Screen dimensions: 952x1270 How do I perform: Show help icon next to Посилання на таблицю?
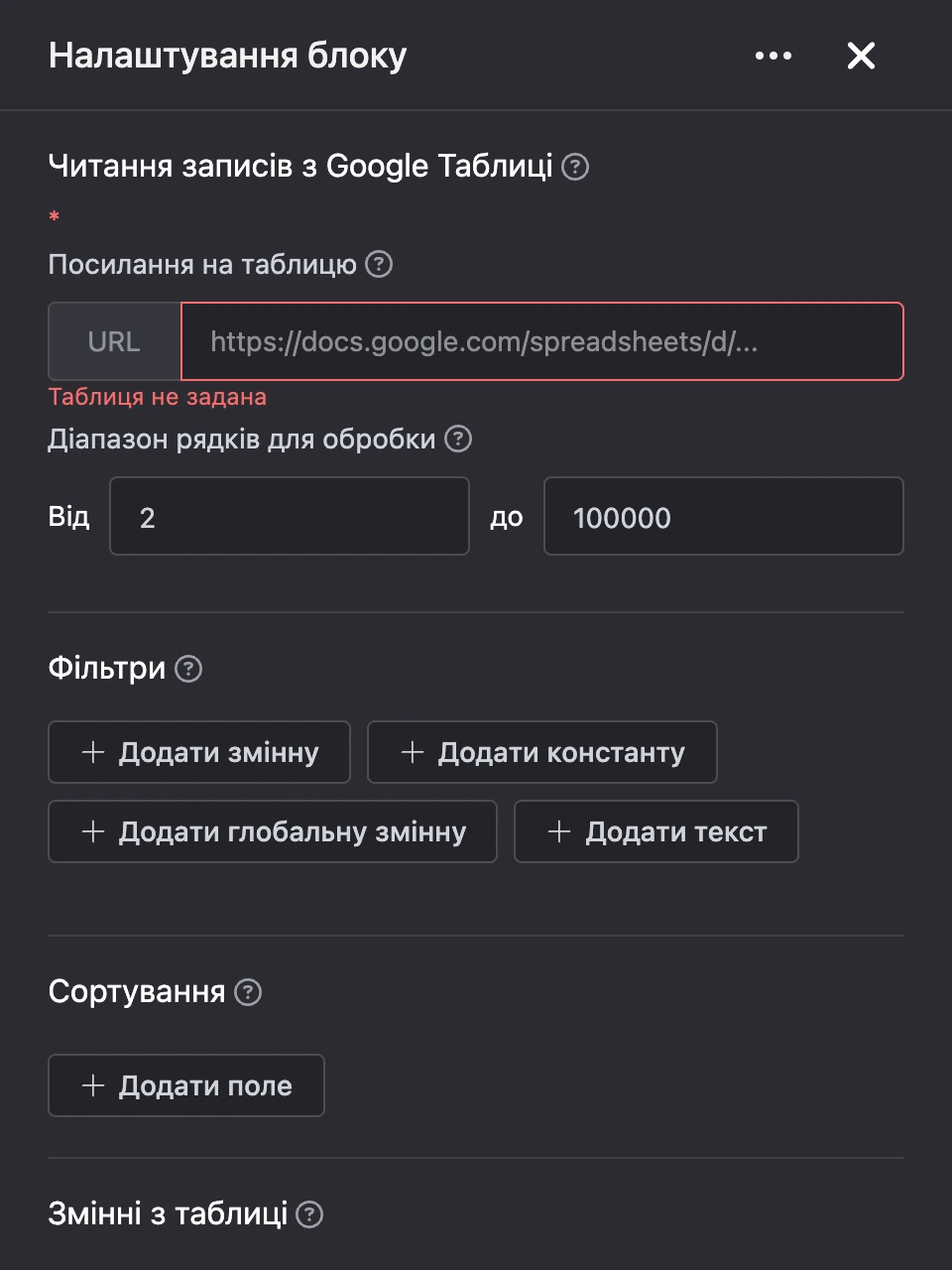pos(379,264)
